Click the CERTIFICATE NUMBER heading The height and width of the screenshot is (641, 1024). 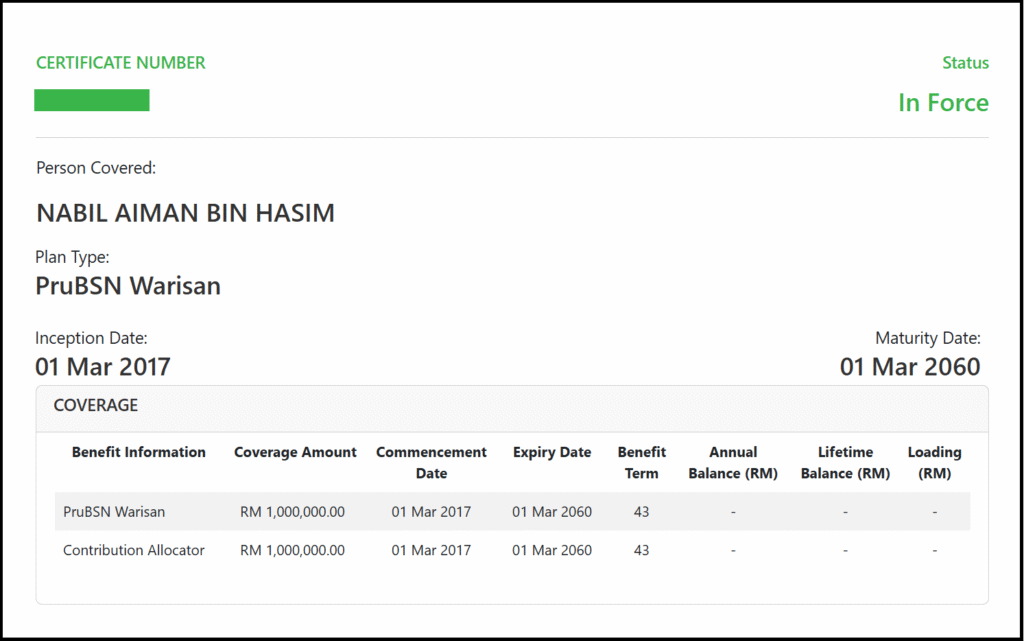[x=120, y=63]
